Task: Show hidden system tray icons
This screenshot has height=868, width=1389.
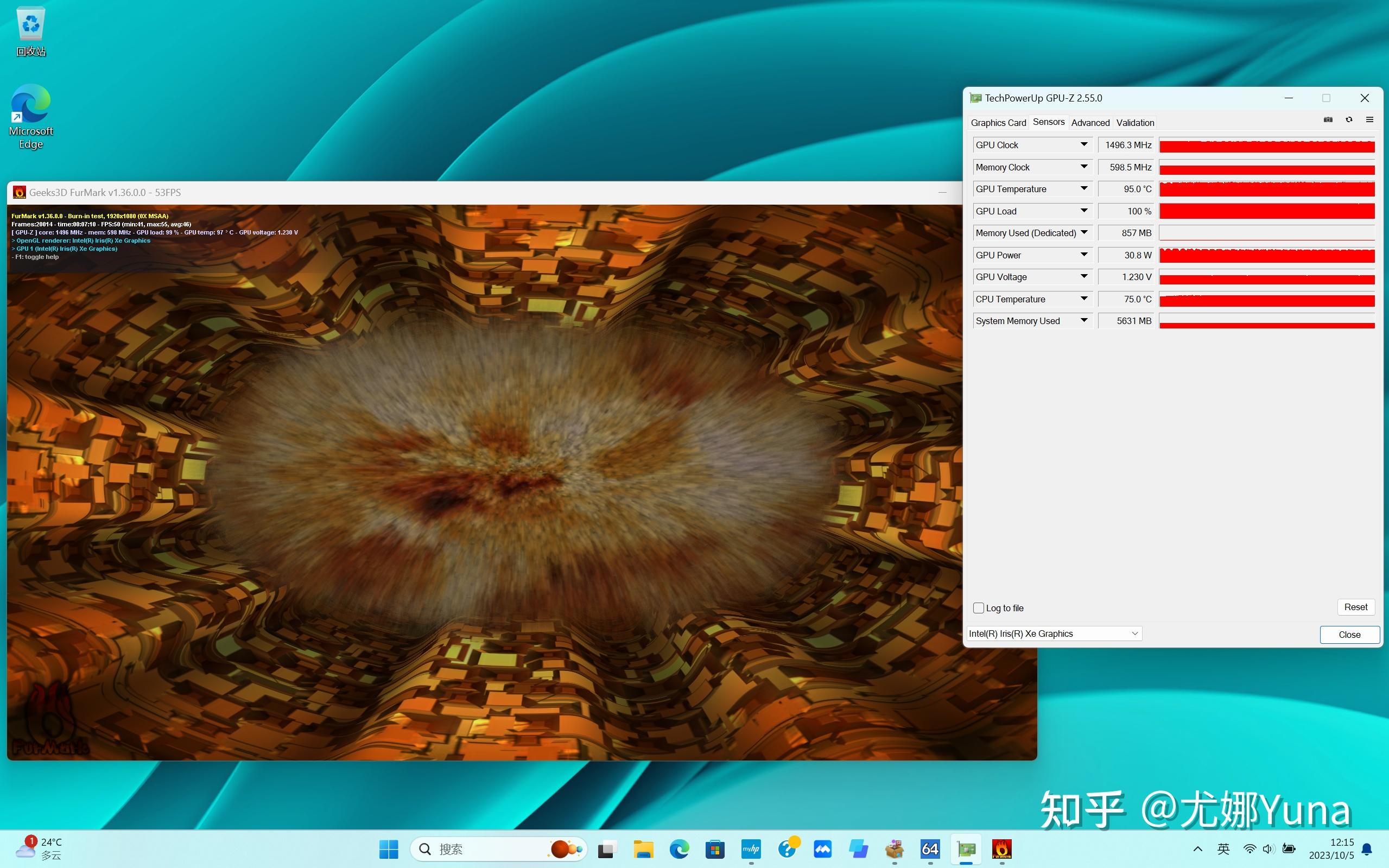Action: pyautogui.click(x=1198, y=849)
